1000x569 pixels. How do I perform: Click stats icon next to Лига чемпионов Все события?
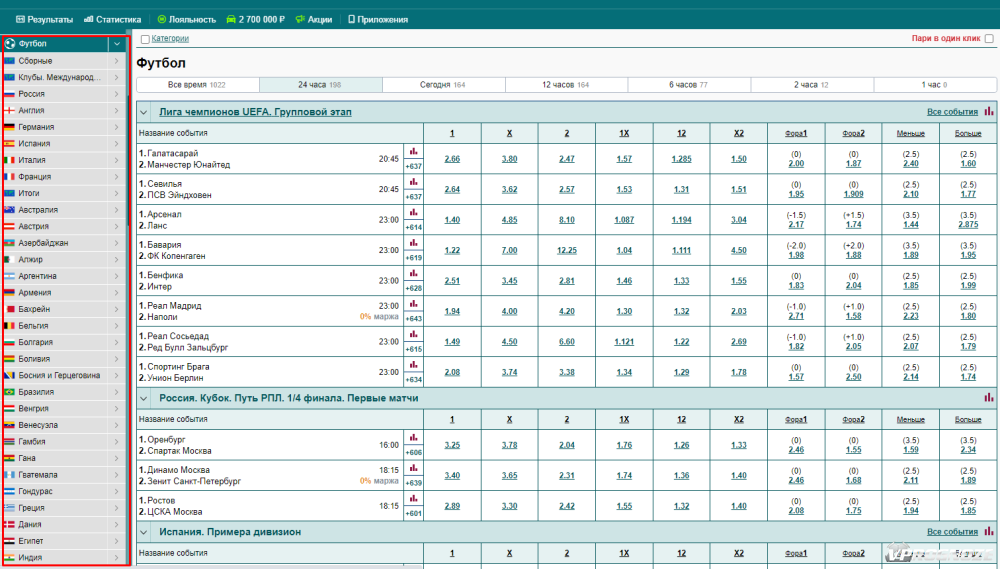[x=989, y=112]
